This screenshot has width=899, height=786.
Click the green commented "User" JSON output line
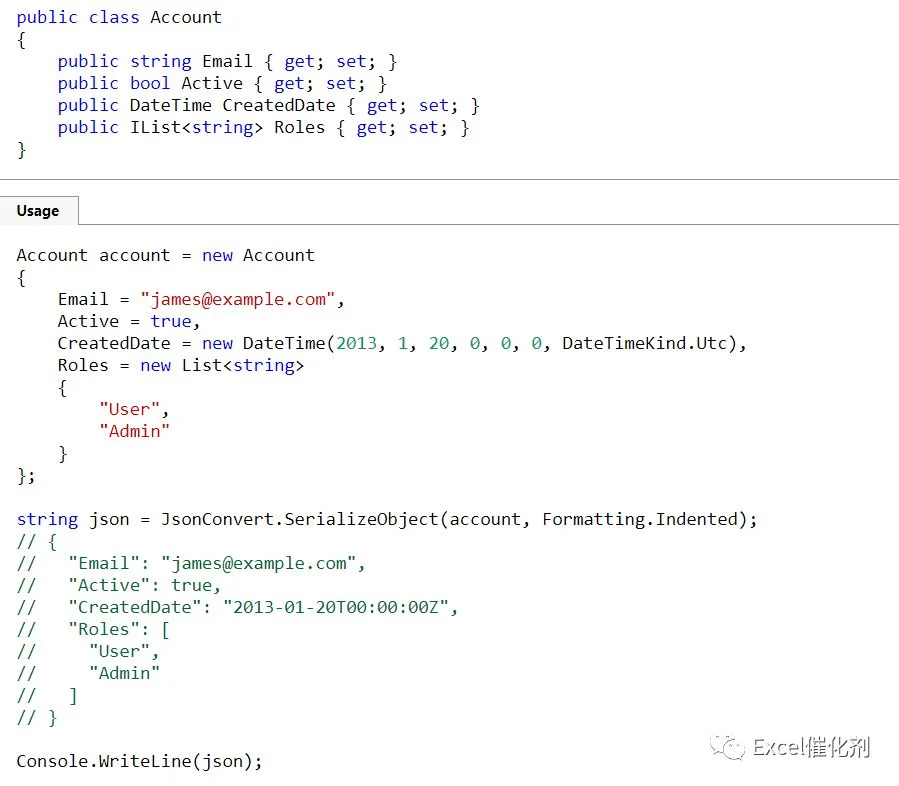point(88,651)
